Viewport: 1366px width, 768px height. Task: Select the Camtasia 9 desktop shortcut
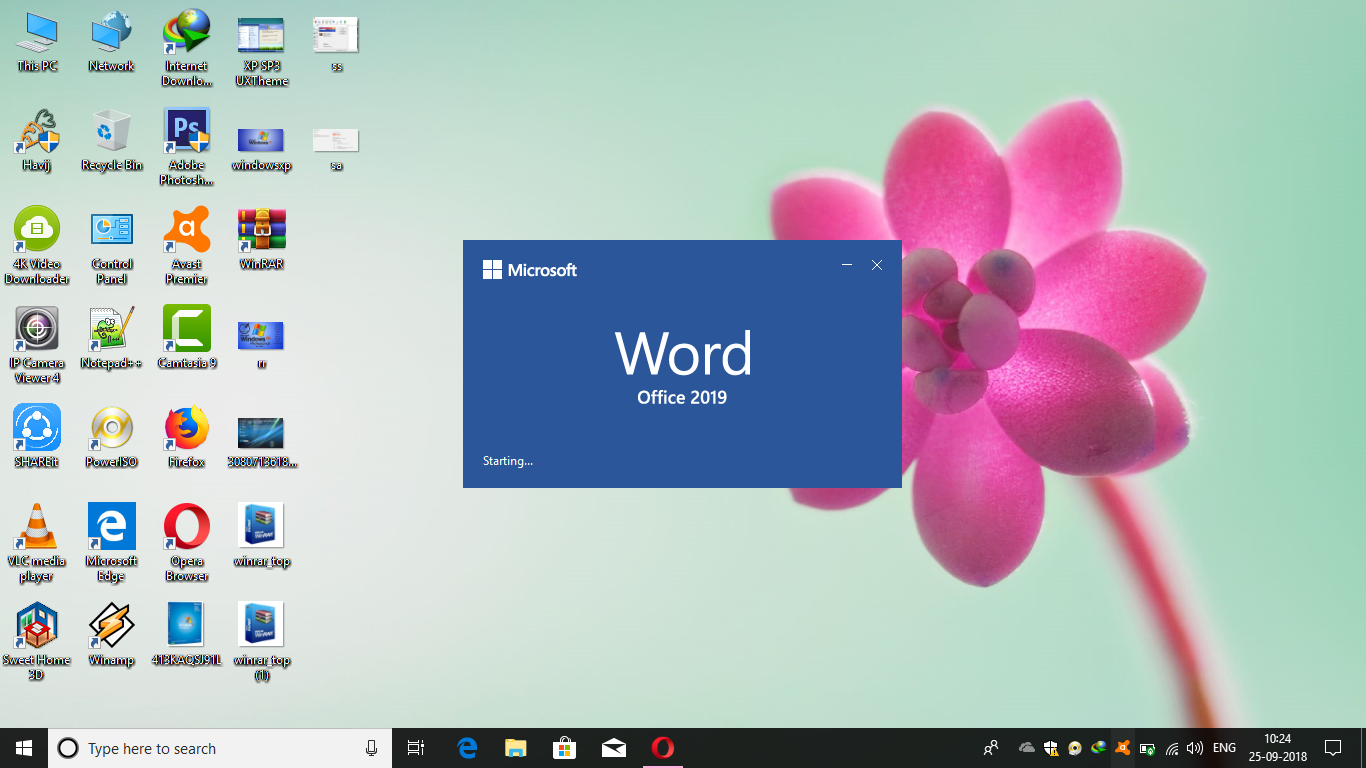click(x=187, y=338)
